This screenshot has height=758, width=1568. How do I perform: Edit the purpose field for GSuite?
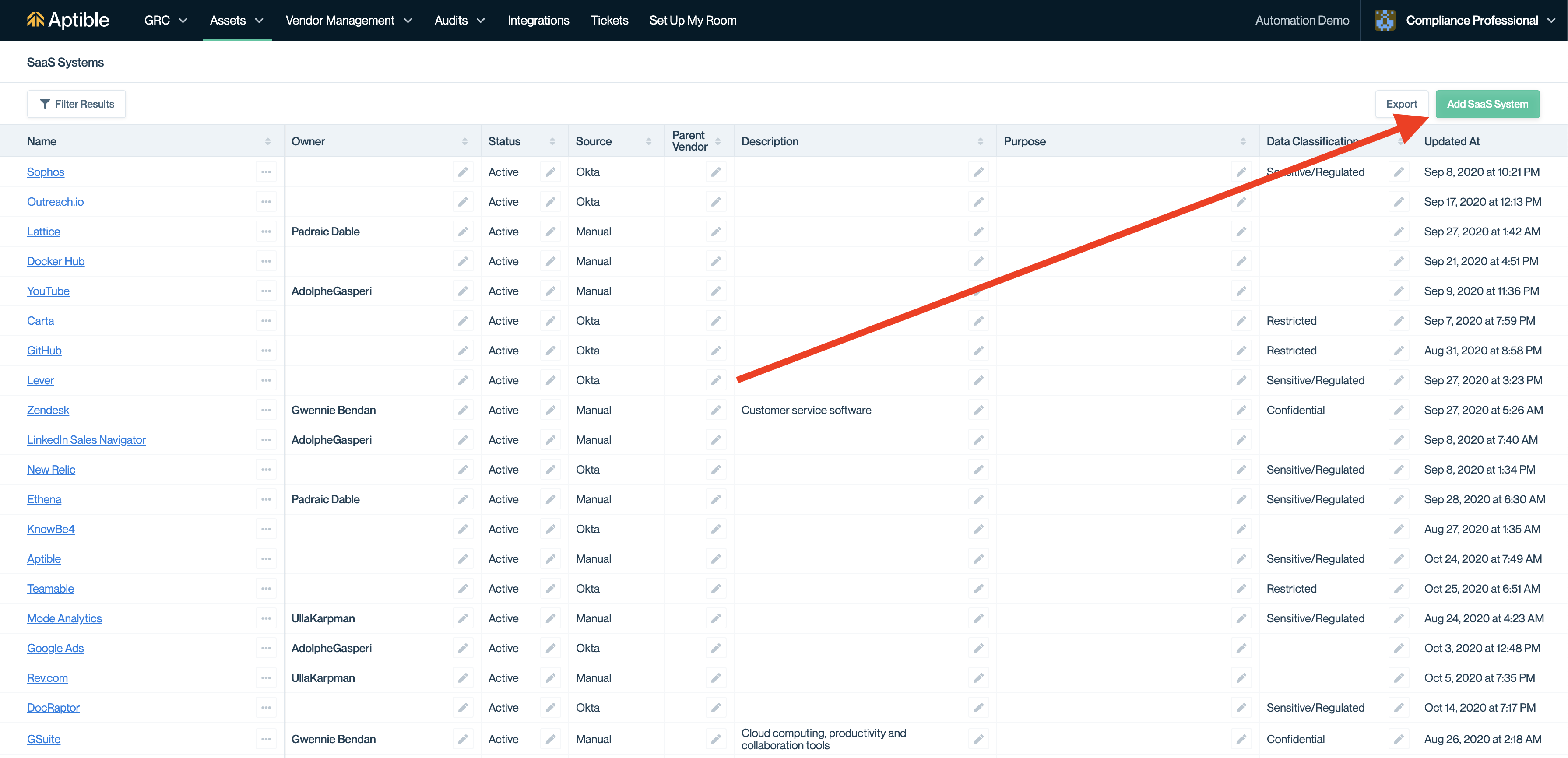pyautogui.click(x=1241, y=739)
